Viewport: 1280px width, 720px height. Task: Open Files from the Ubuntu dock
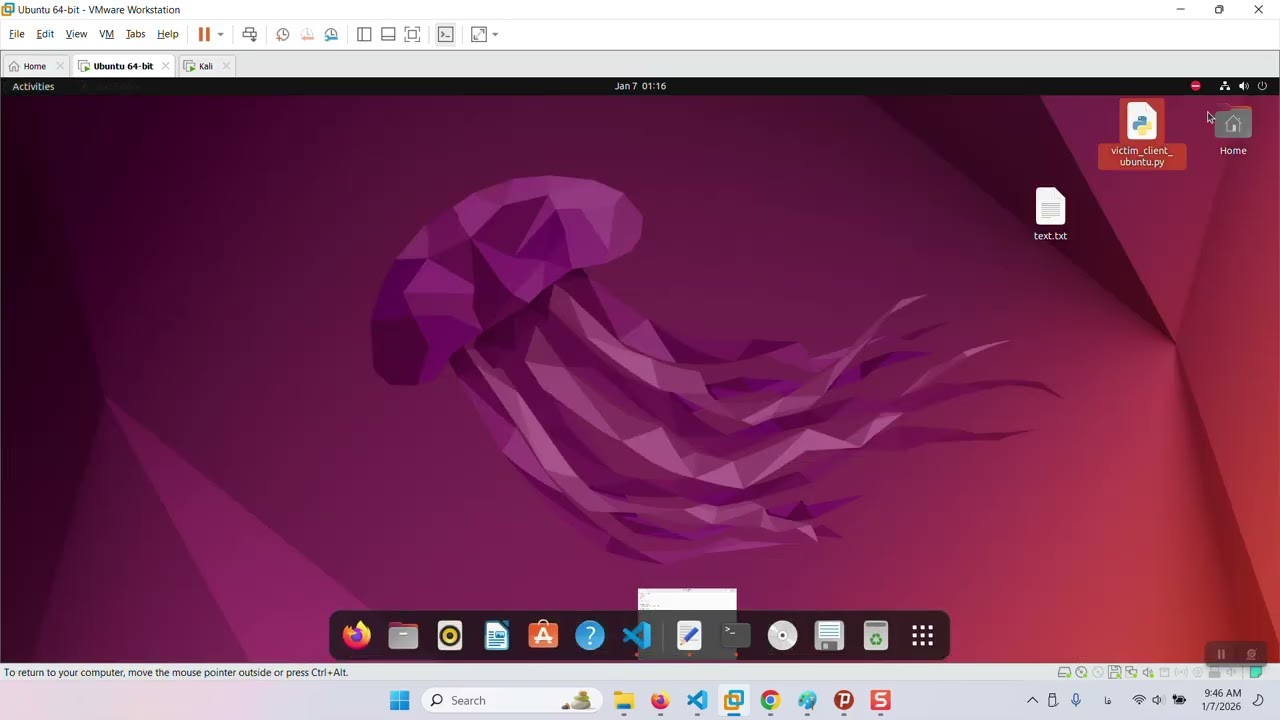coord(403,635)
